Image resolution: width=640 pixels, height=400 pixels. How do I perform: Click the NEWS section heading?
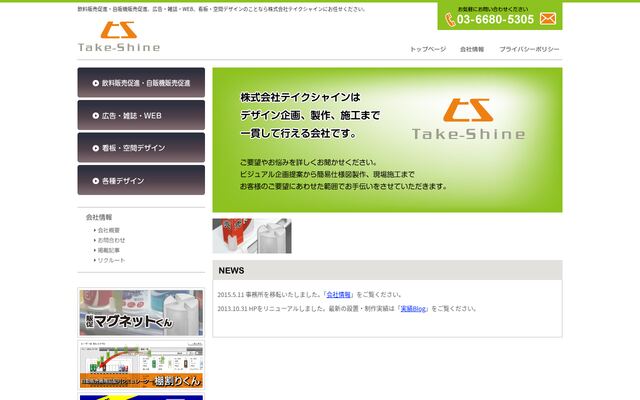231,270
